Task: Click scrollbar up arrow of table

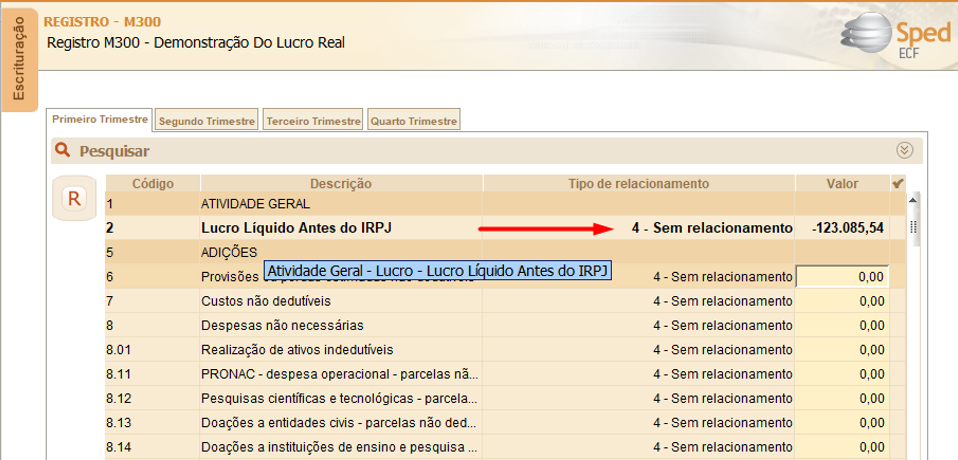Action: [913, 200]
